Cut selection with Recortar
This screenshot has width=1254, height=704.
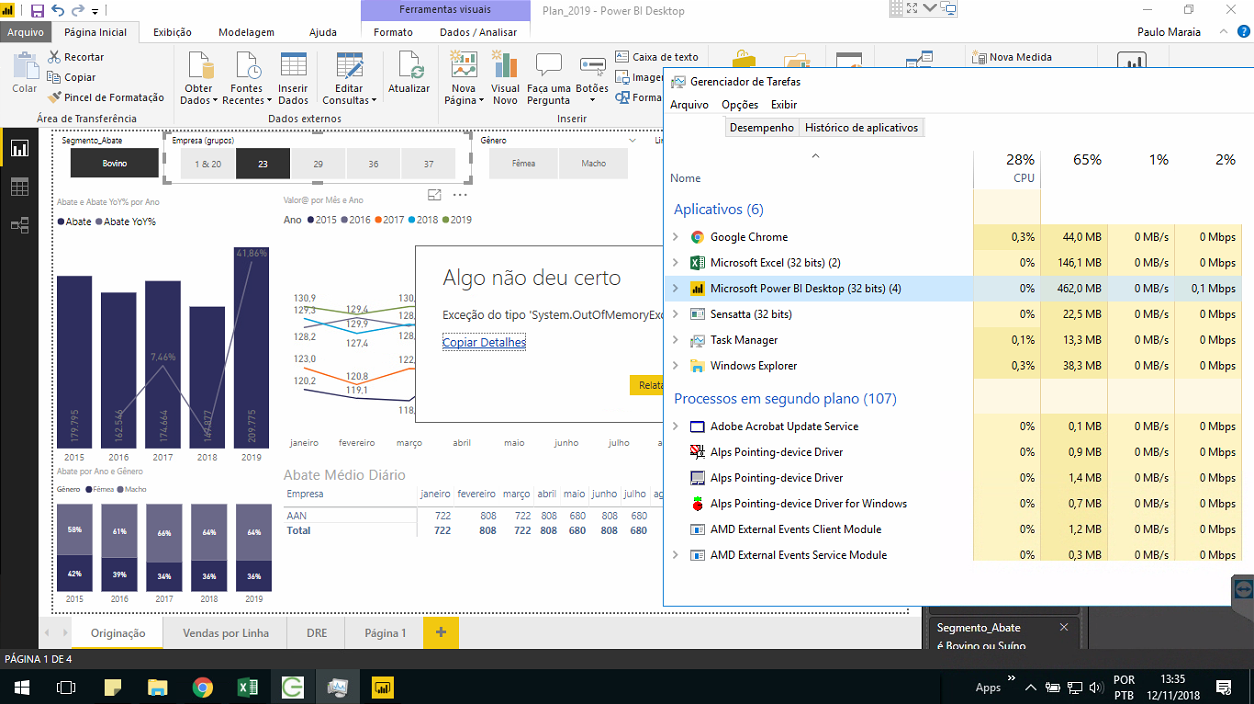point(75,57)
